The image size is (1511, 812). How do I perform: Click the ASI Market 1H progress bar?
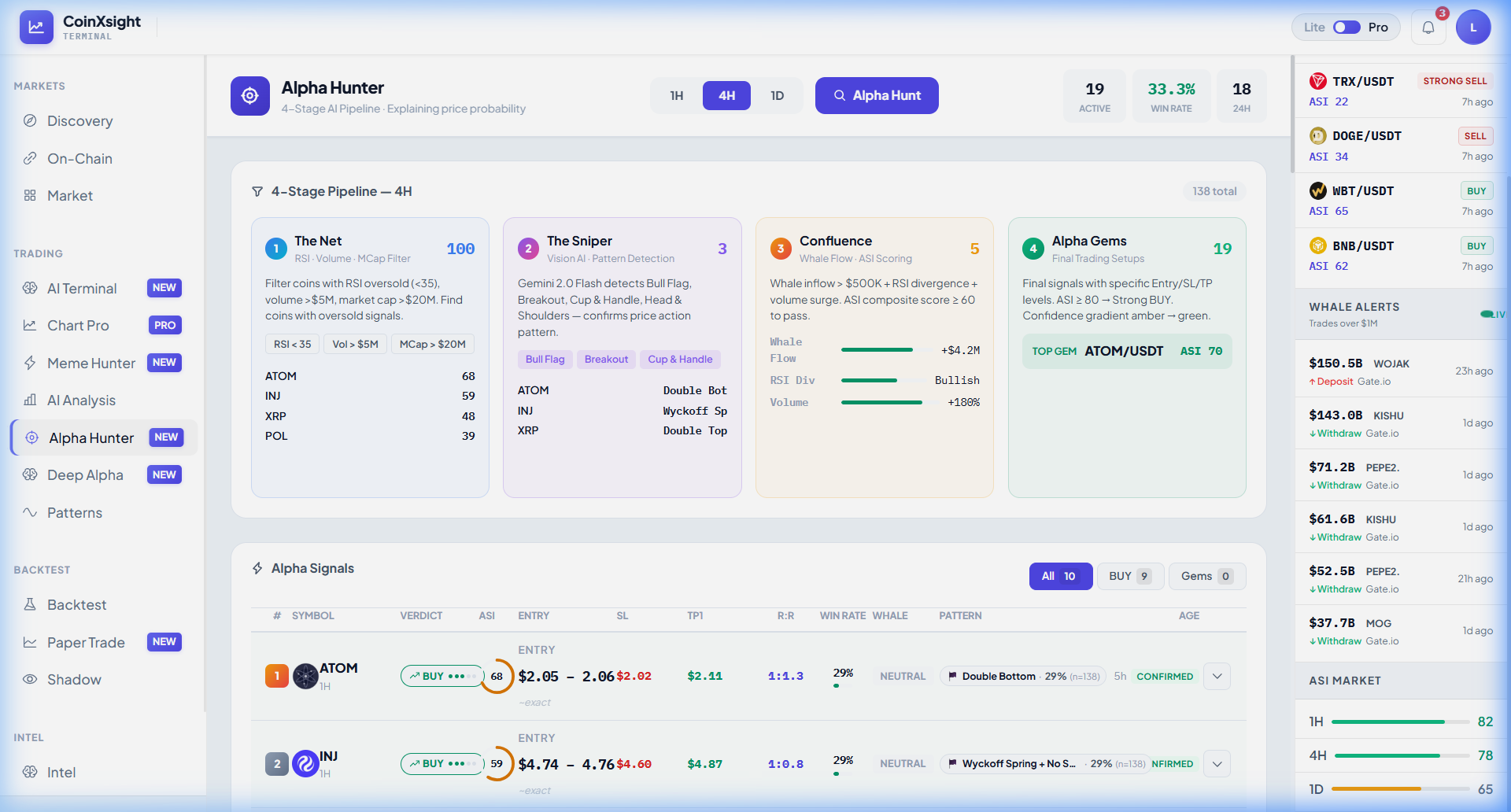point(1400,722)
